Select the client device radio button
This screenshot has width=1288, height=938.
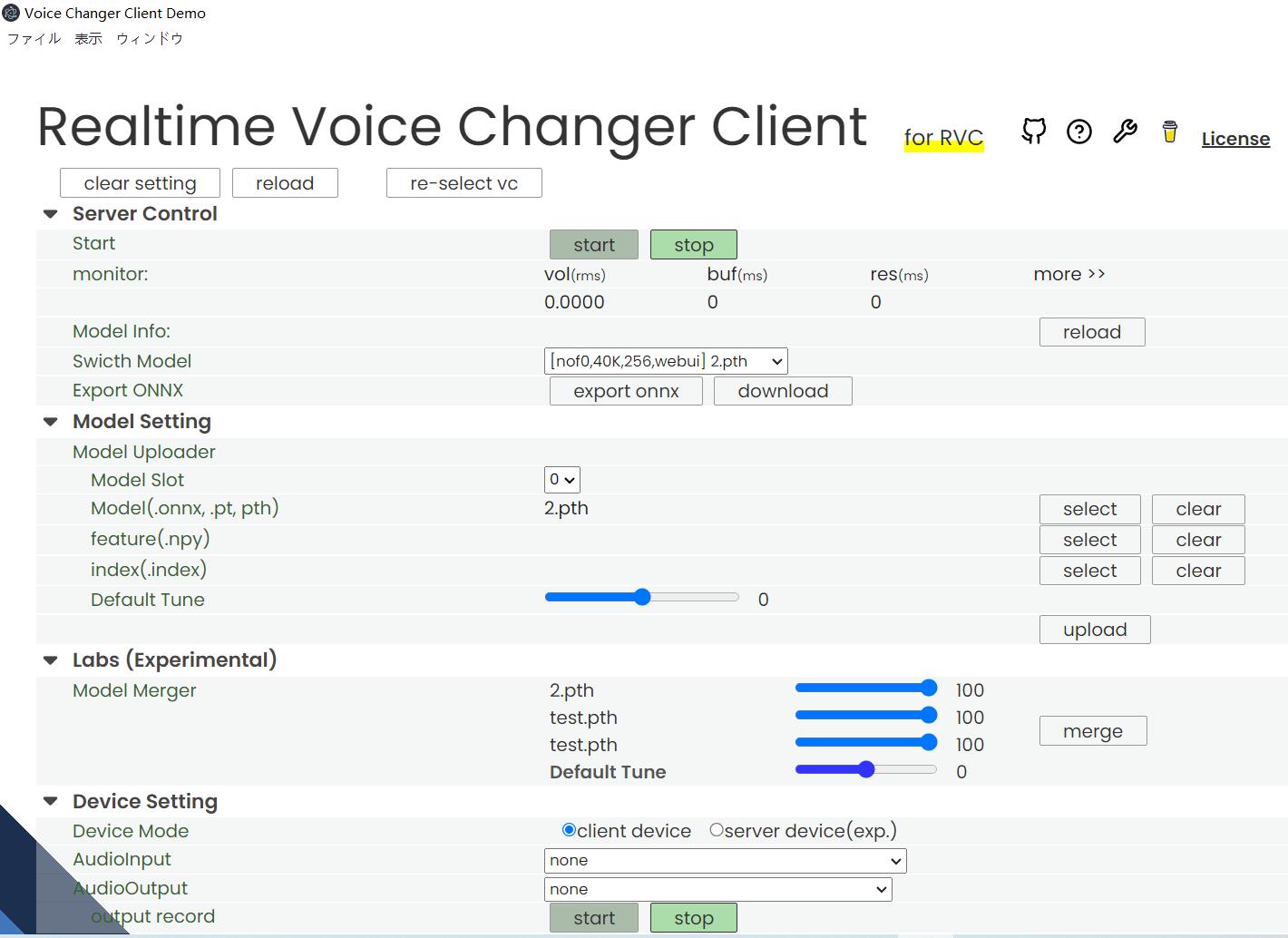(569, 830)
